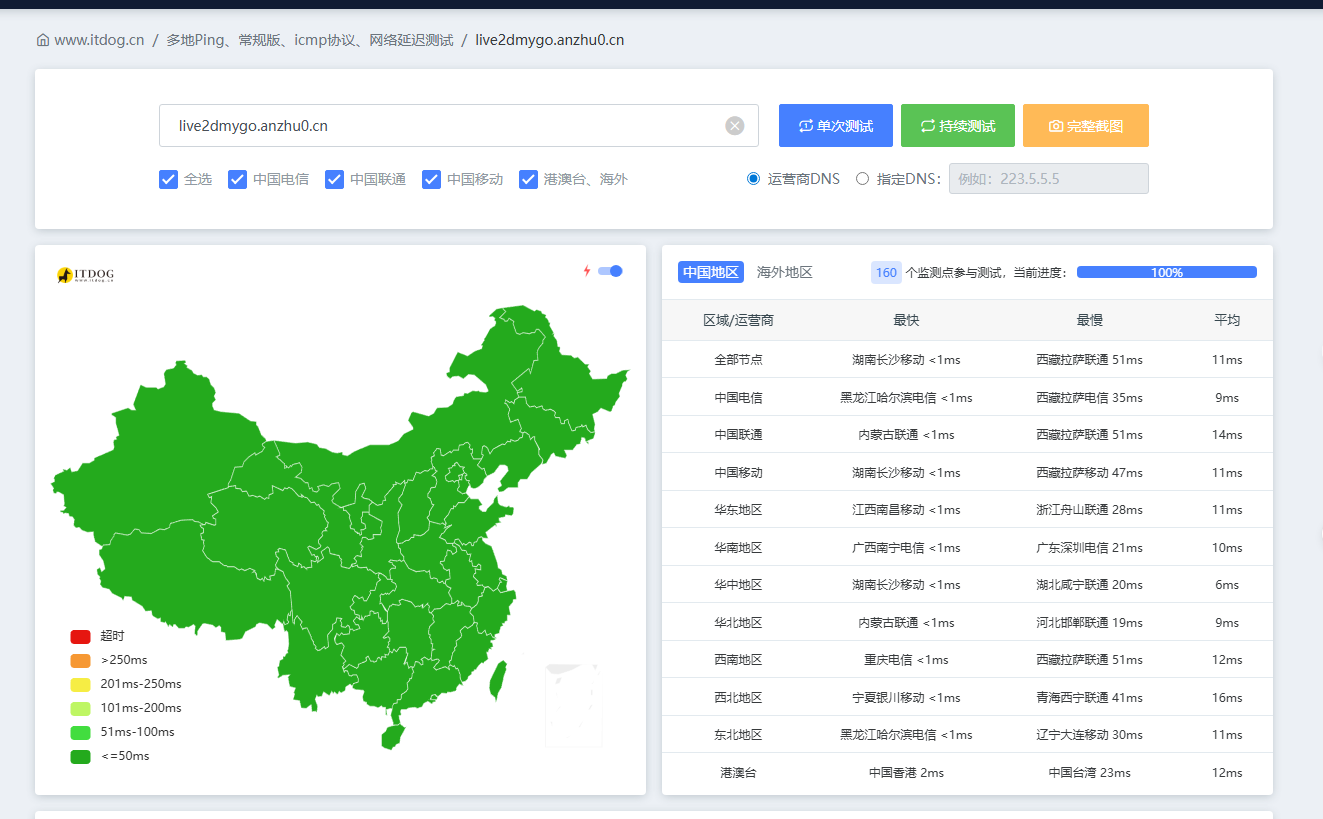1323x819 pixels.
Task: Start a 单次测试 ping test
Action: (x=836, y=126)
